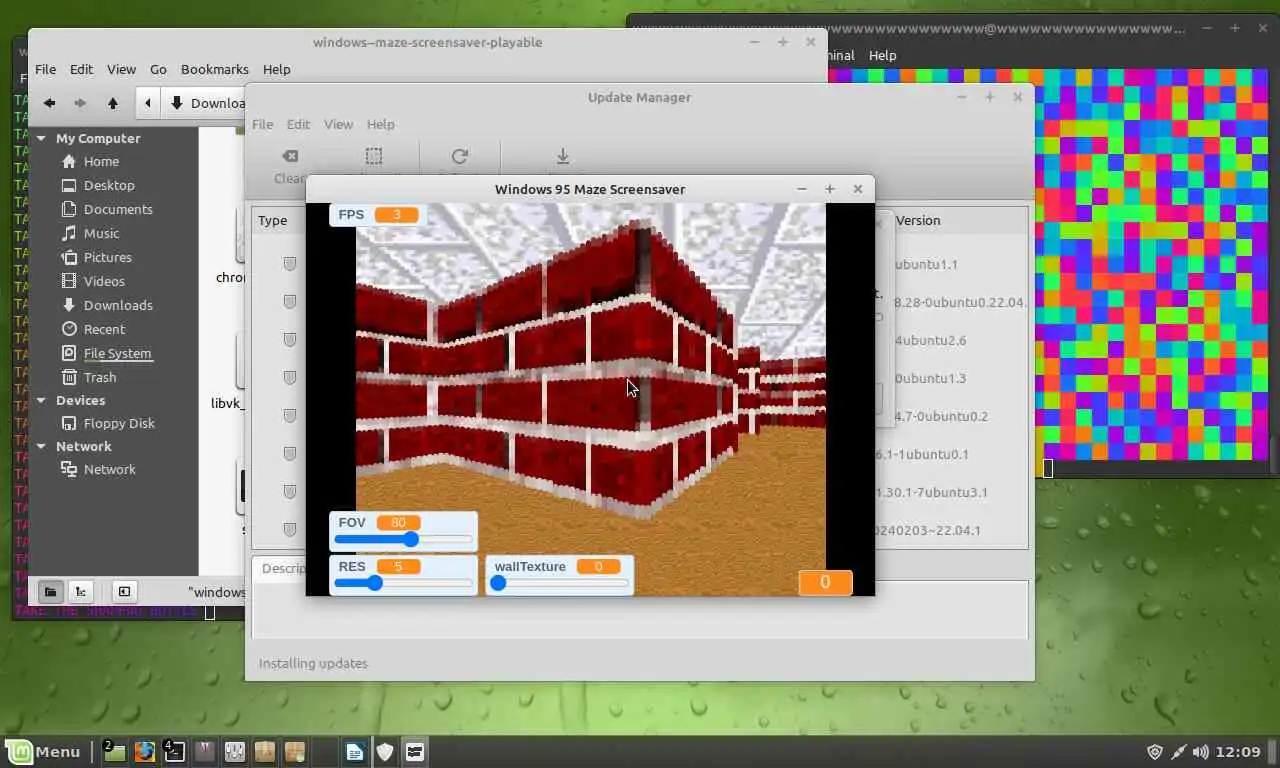Open the Edit menu in Update Manager
Image resolution: width=1280 pixels, height=768 pixels.
[298, 124]
